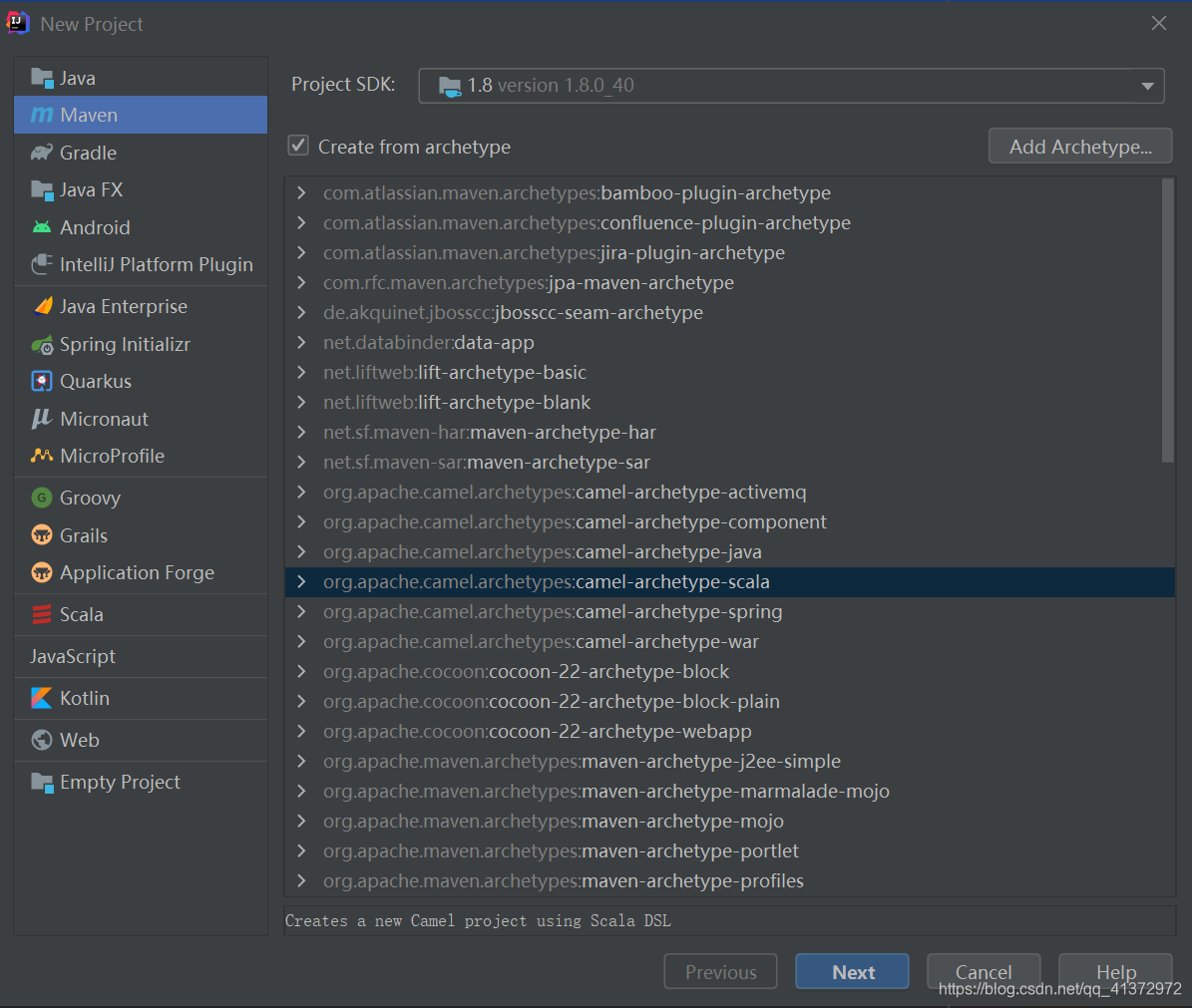Select camel-archetype-spring row

click(730, 611)
